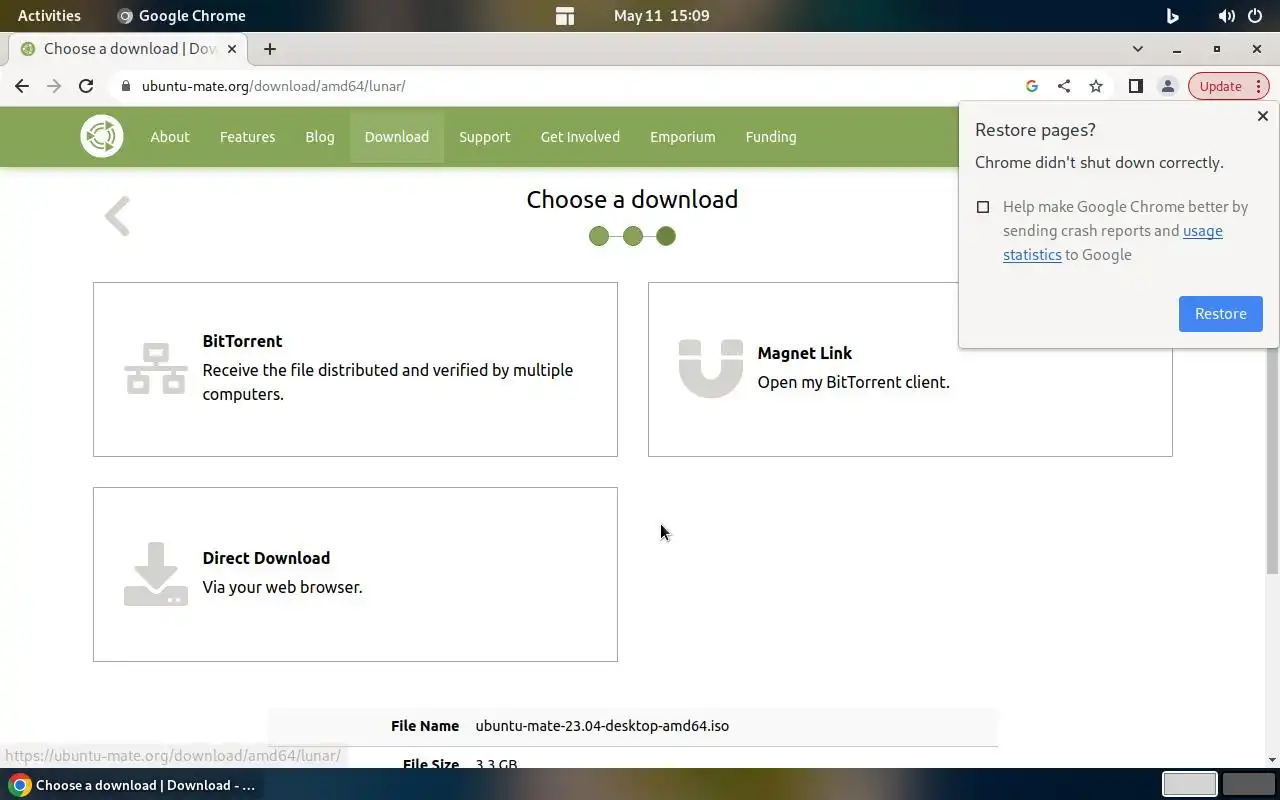
Task: Go back with browser back arrow
Action: pos(22,86)
